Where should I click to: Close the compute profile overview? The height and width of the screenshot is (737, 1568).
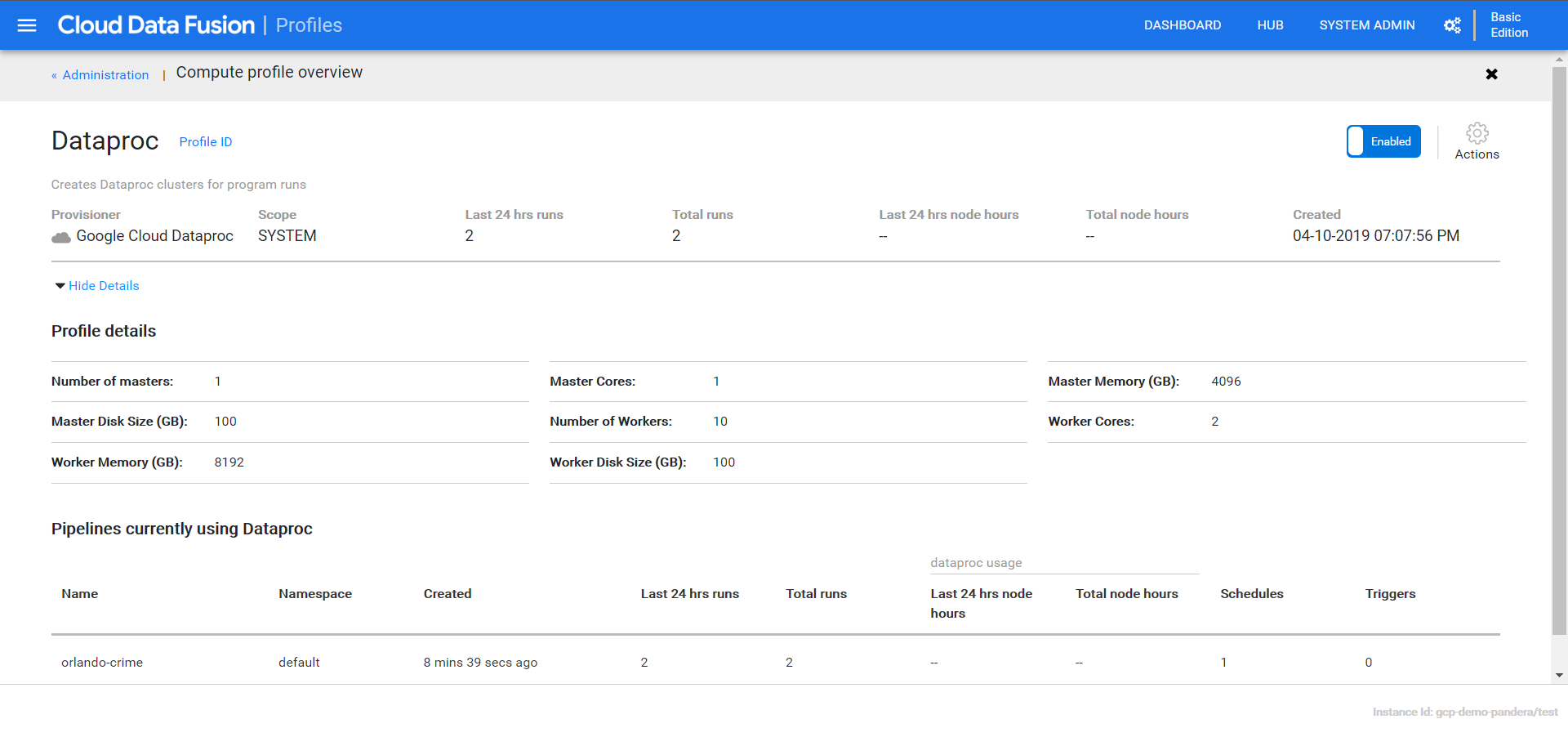[x=1491, y=74]
